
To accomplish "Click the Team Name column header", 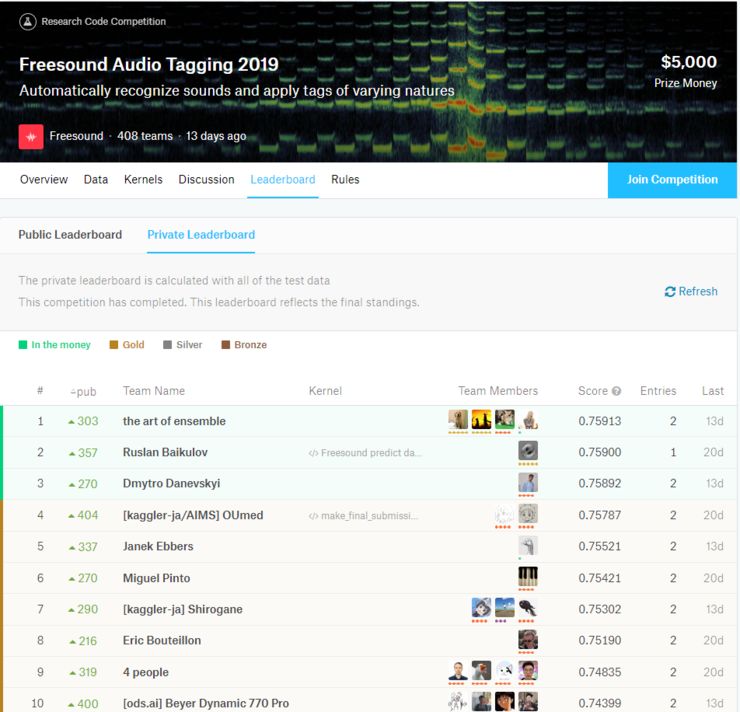I will click(x=154, y=391).
